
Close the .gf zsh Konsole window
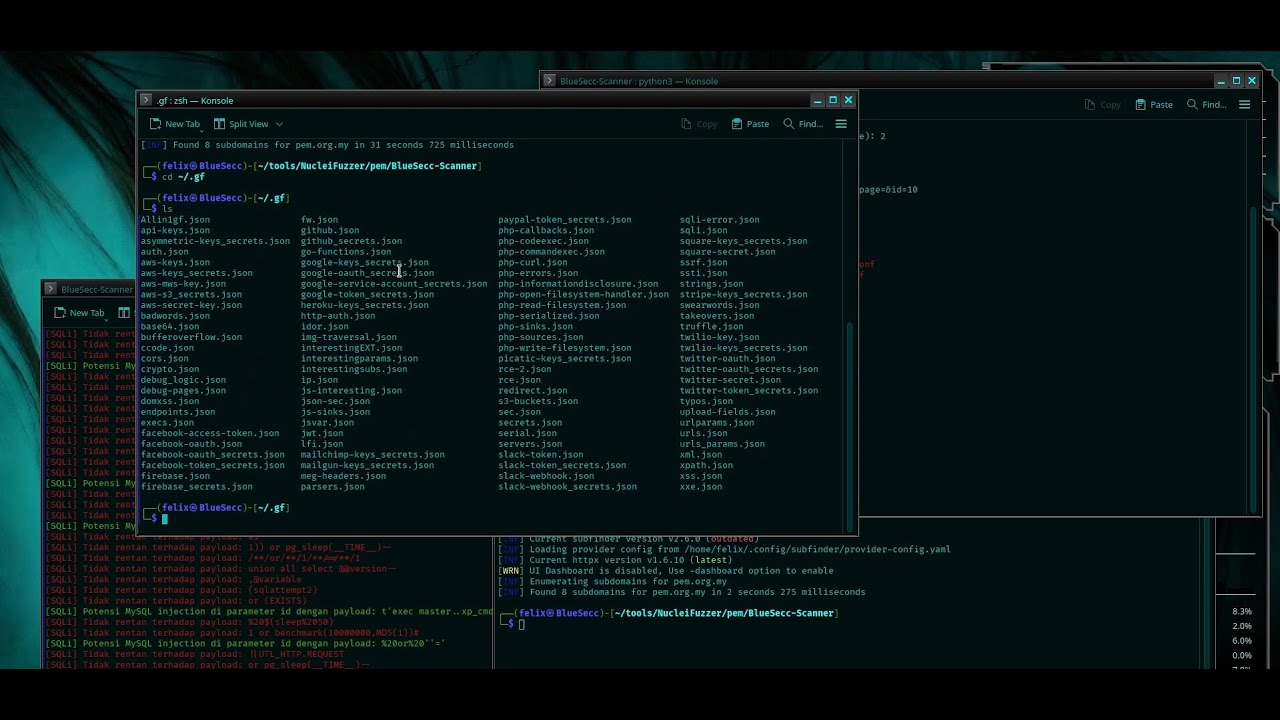(848, 100)
